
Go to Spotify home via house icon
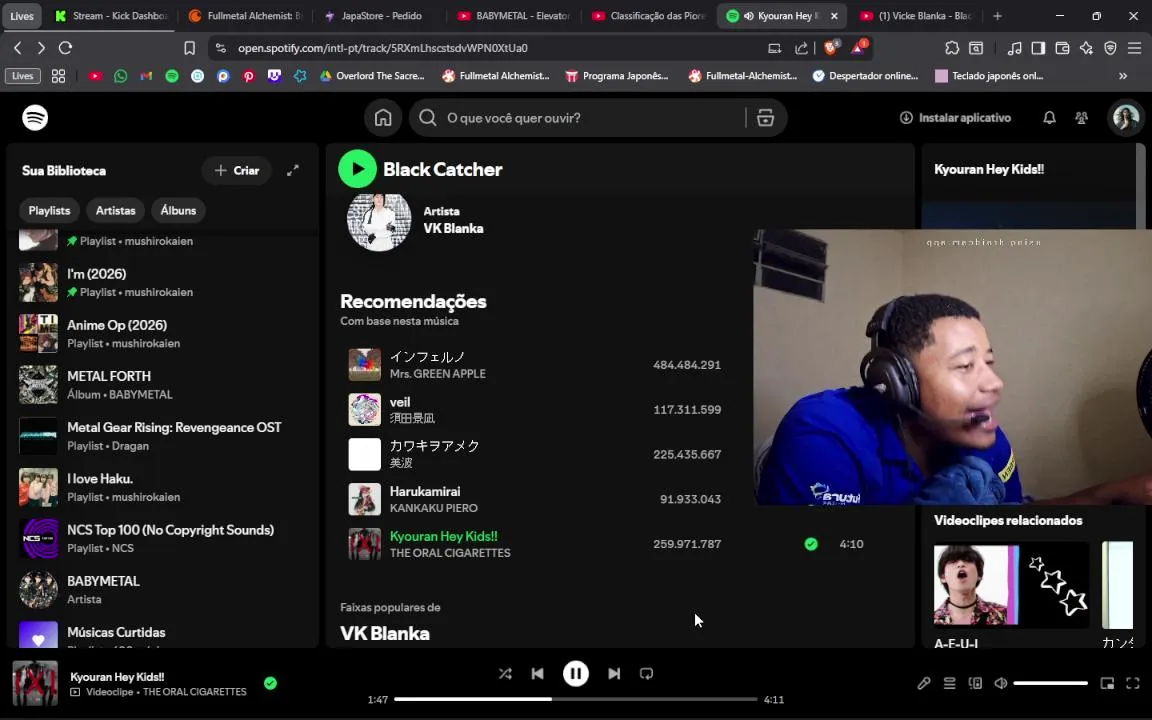tap(383, 118)
